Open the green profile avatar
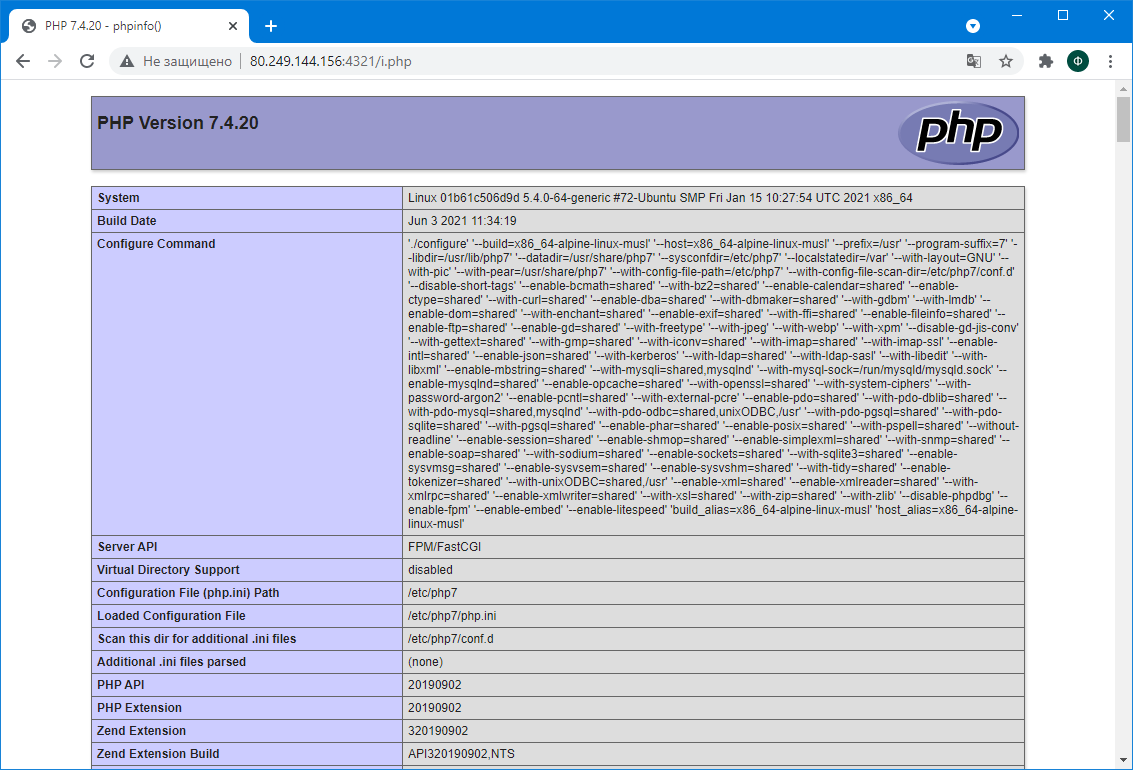 pos(1078,61)
